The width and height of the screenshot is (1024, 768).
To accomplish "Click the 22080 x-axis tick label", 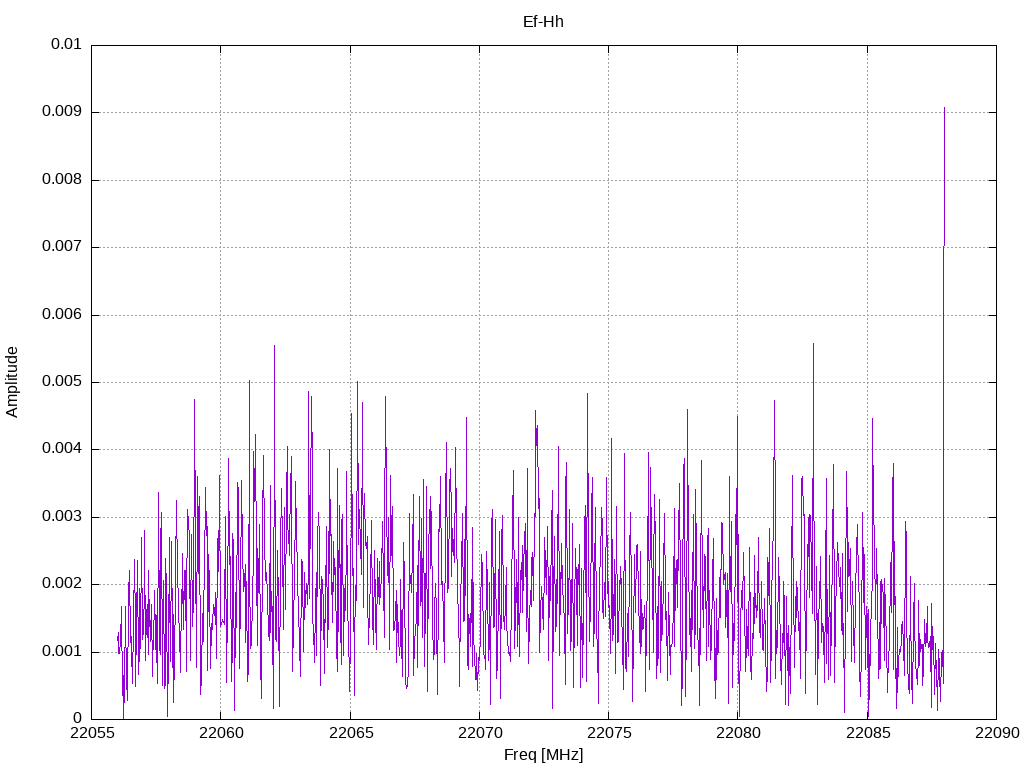I will coord(738,735).
